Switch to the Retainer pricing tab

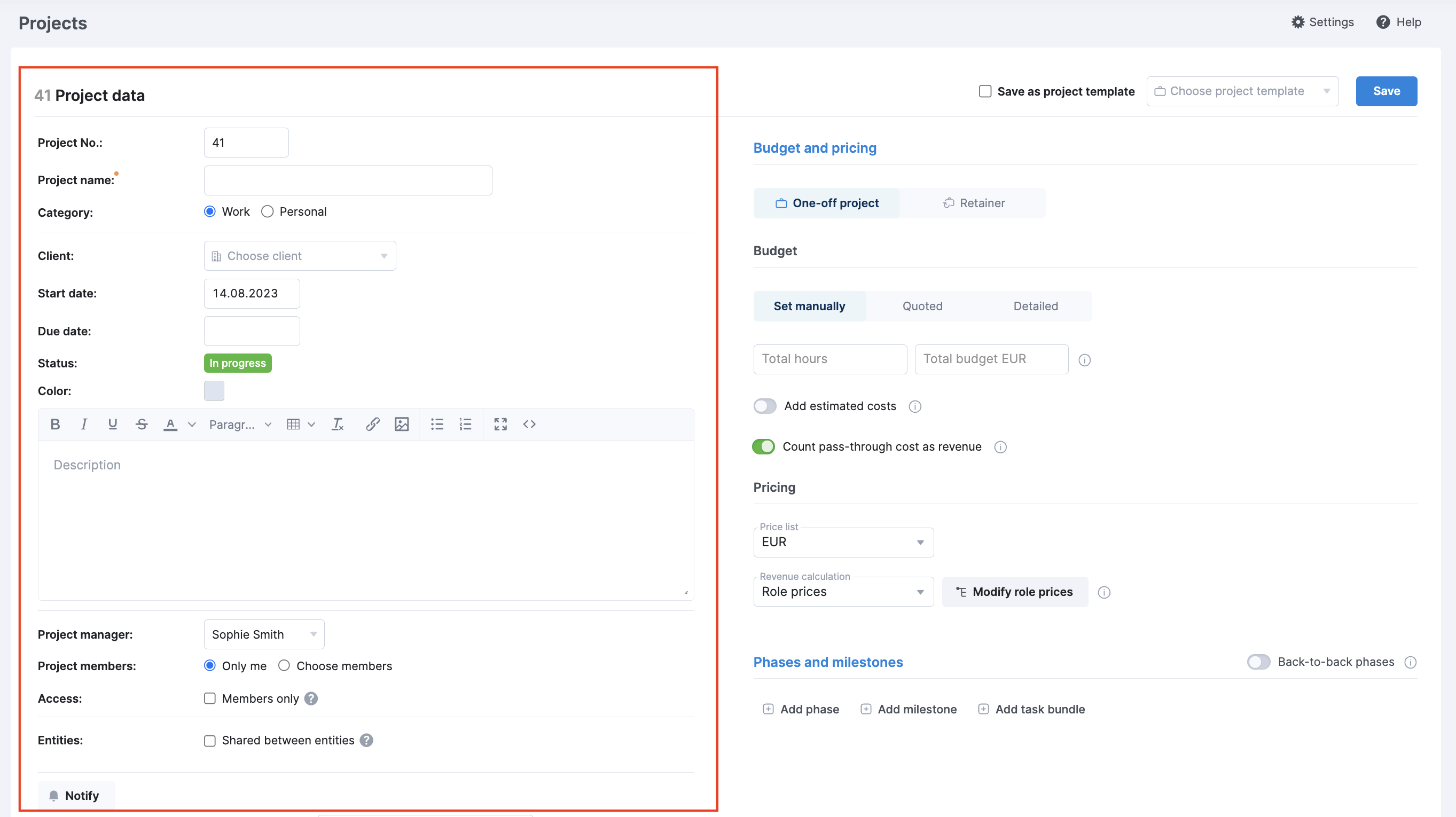(x=973, y=203)
